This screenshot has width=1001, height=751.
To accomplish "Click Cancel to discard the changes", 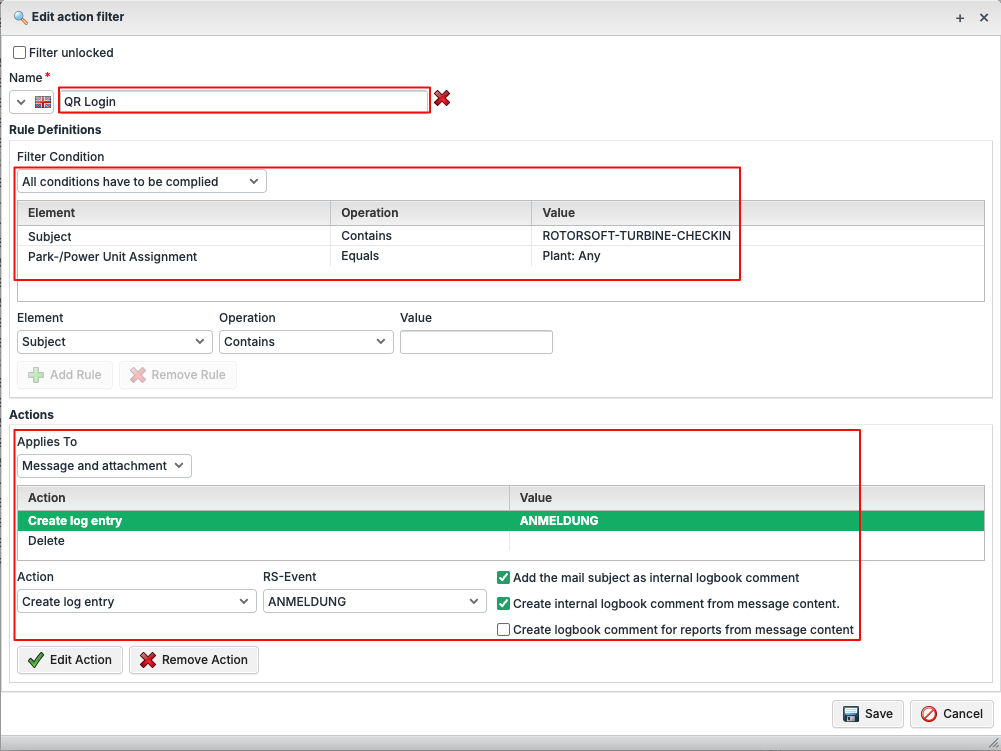I will point(951,714).
